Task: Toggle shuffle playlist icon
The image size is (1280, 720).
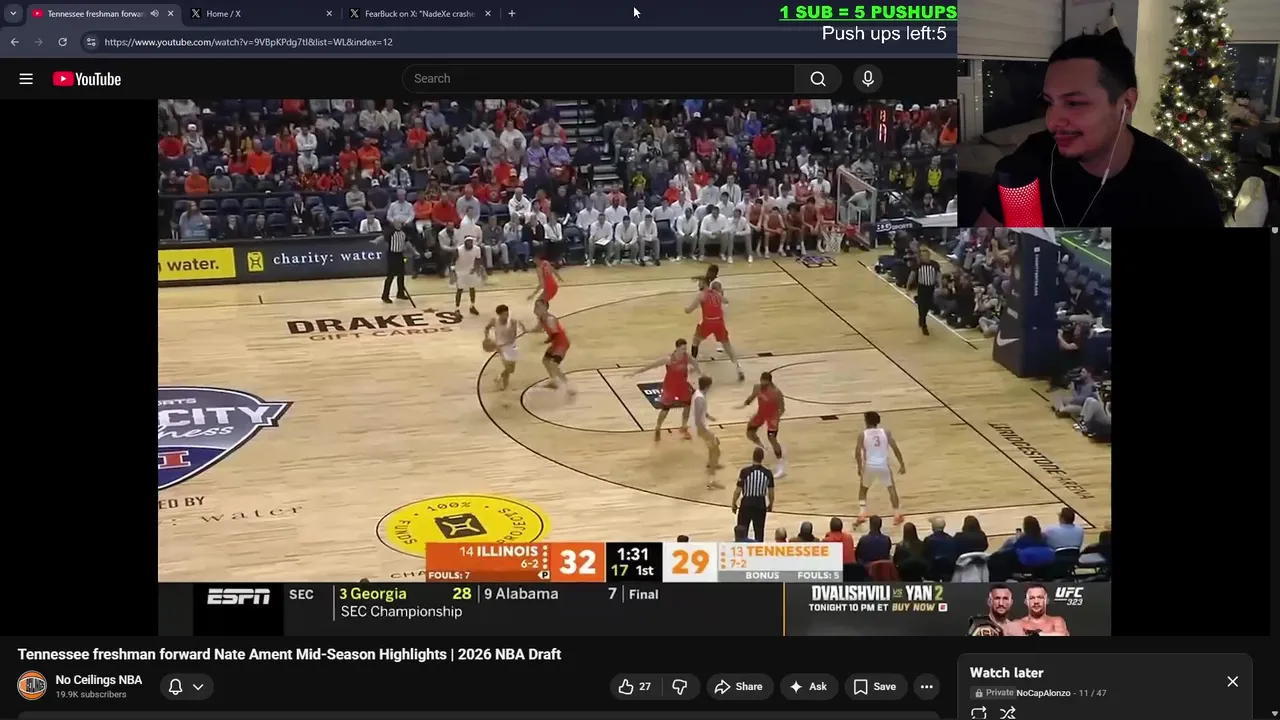Action: coord(1008,713)
